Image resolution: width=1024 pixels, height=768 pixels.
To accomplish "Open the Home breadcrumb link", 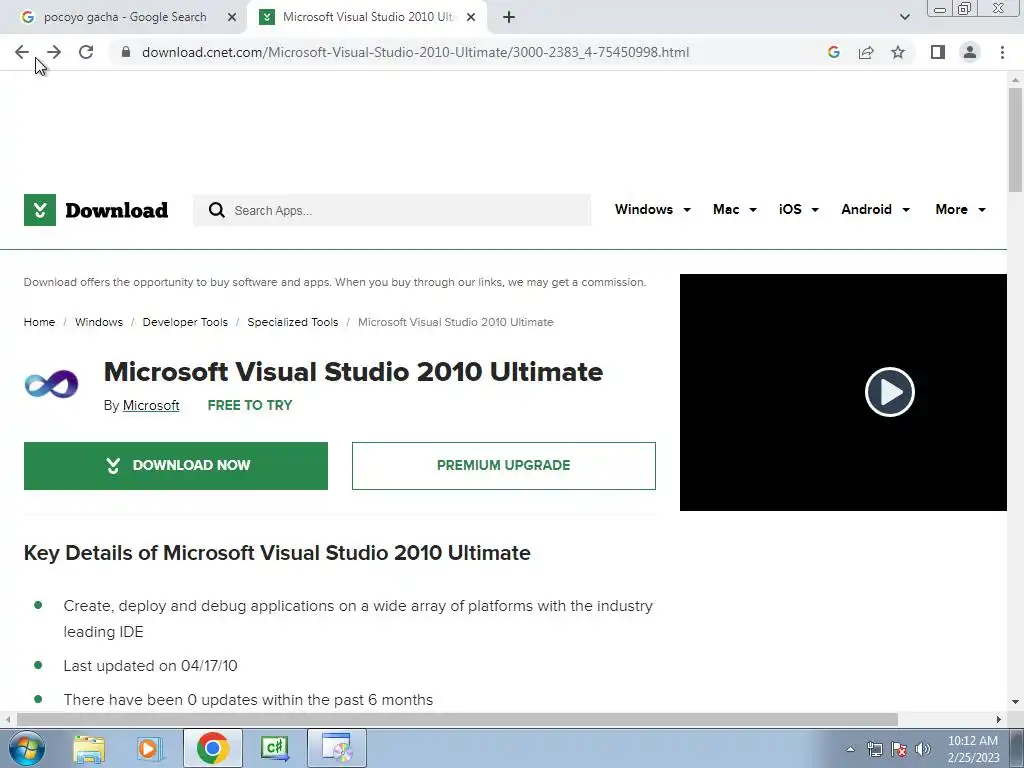I will click(39, 322).
